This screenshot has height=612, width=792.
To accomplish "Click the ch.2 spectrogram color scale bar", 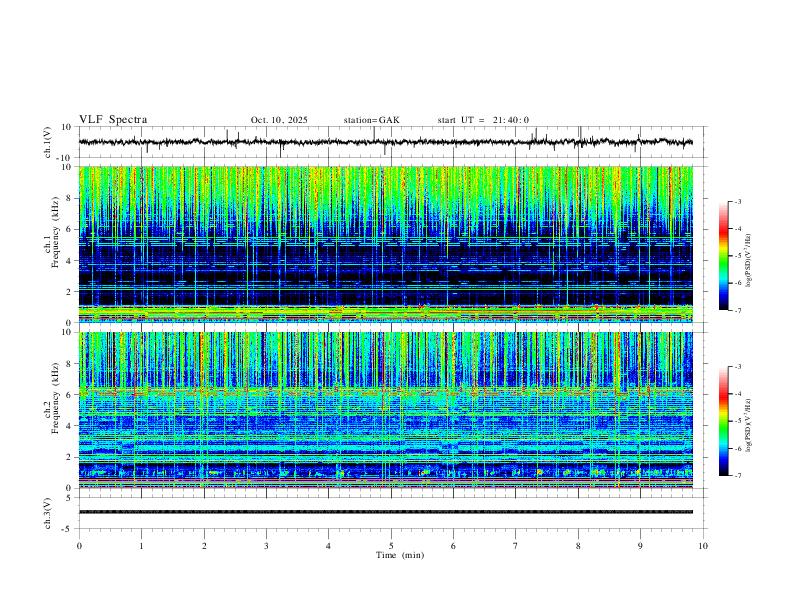I will pos(724,421).
